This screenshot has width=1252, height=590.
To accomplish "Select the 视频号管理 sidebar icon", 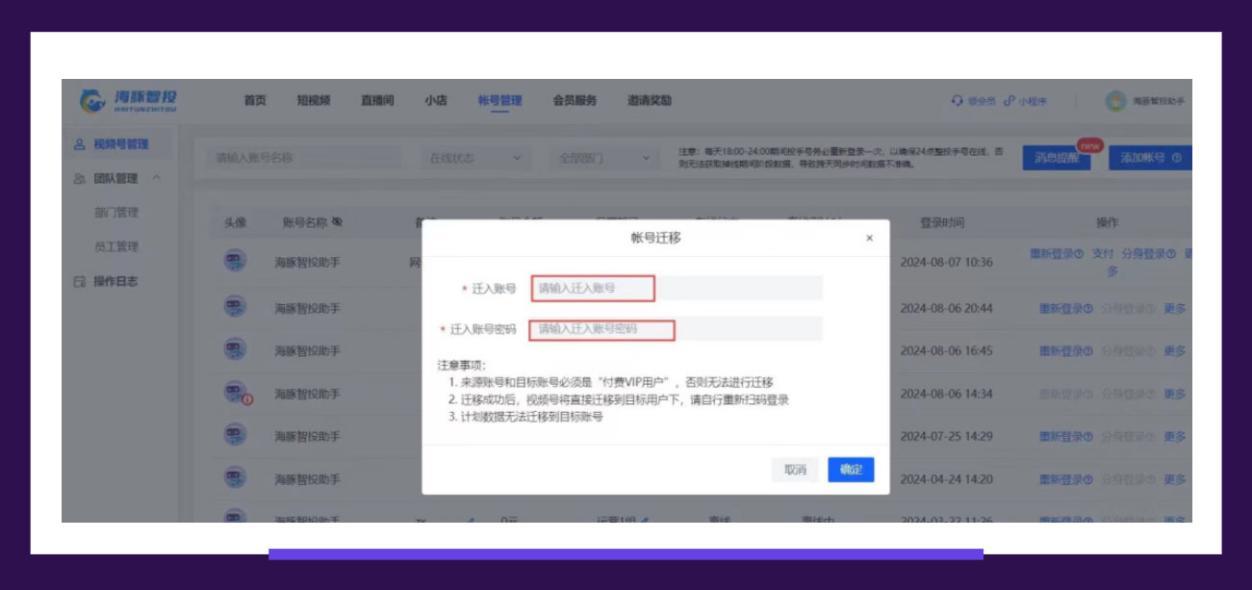I will coord(79,143).
